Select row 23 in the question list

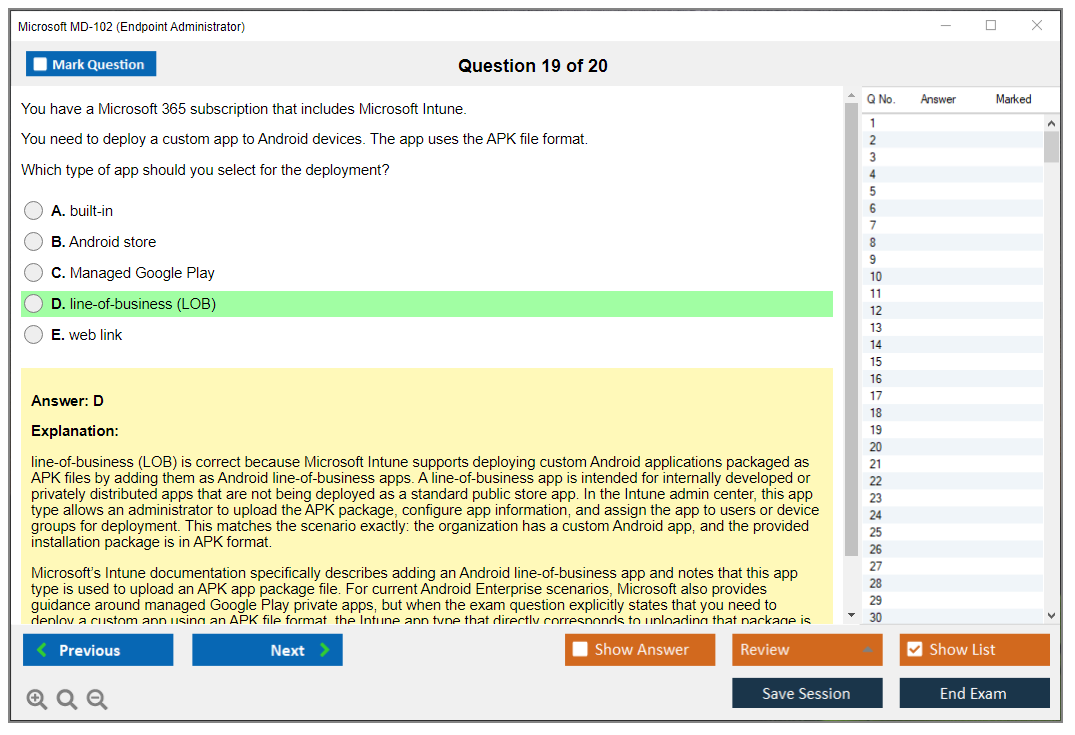pos(953,498)
